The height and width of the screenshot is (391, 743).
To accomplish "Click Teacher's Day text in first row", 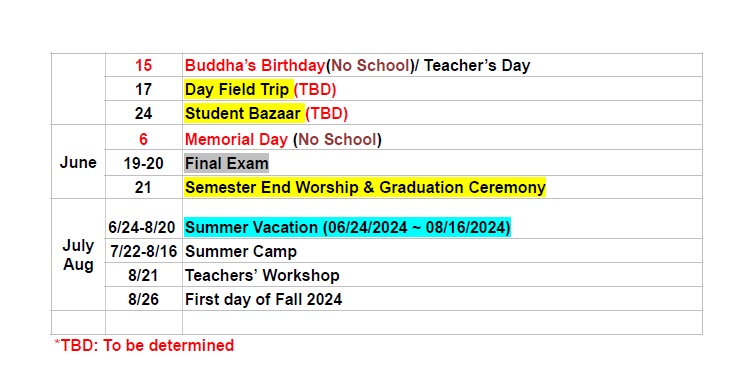I will [477, 65].
